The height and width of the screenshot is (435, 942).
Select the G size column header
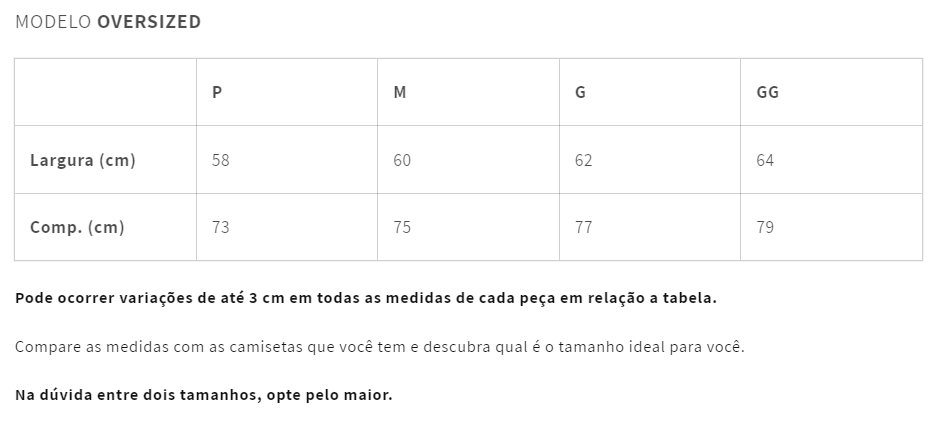tap(580, 92)
